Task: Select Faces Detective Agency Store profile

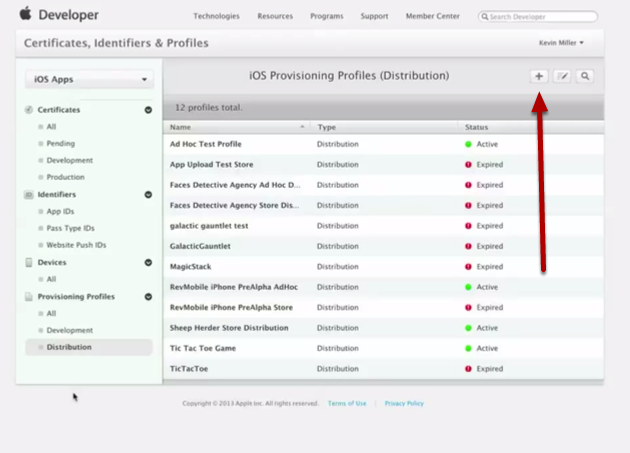Action: pos(234,205)
